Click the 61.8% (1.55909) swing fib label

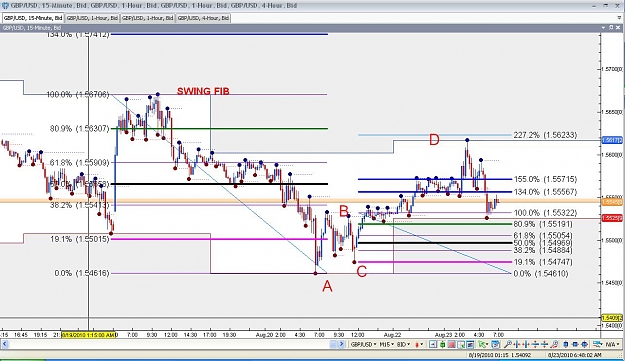point(79,163)
